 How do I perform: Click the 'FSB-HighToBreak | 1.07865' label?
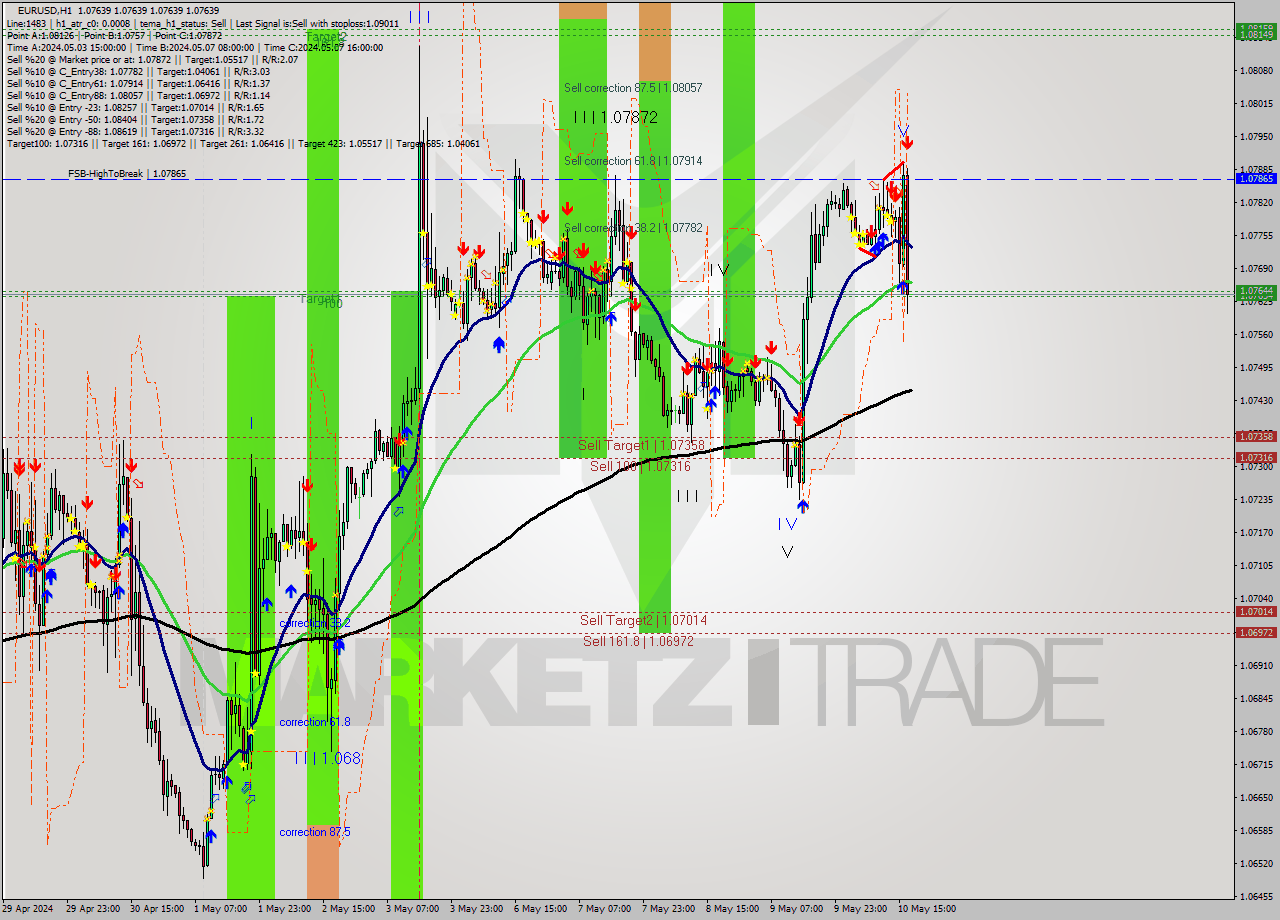tap(127, 174)
